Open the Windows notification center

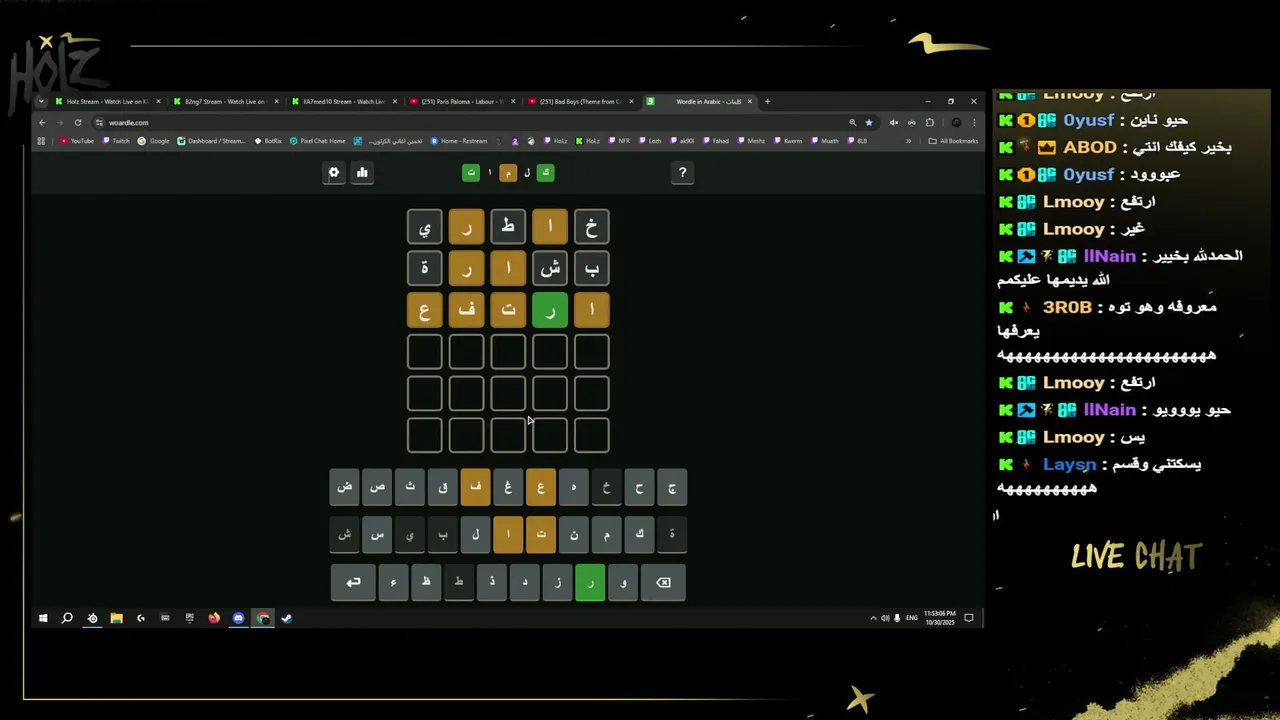(968, 618)
